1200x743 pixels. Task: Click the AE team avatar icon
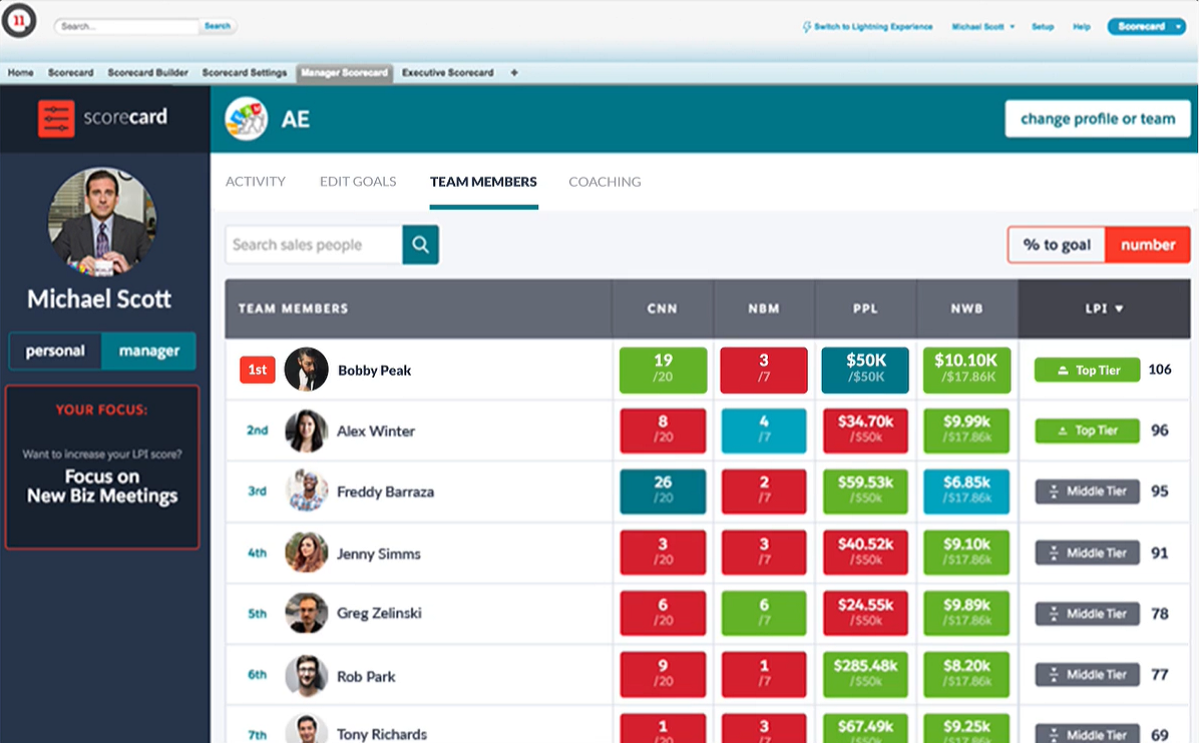pos(248,118)
